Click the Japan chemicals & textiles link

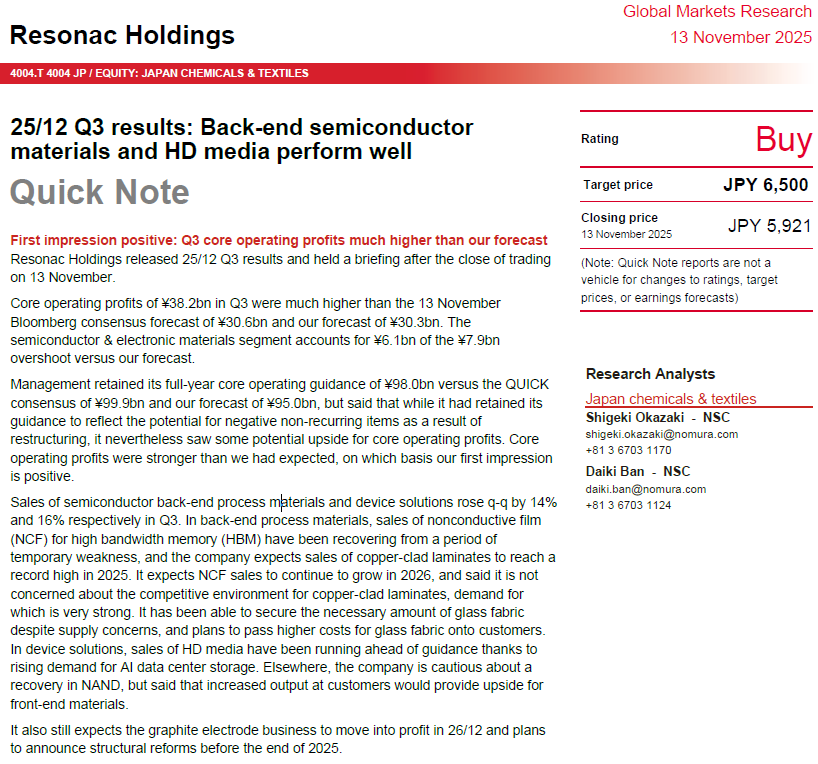coord(670,399)
